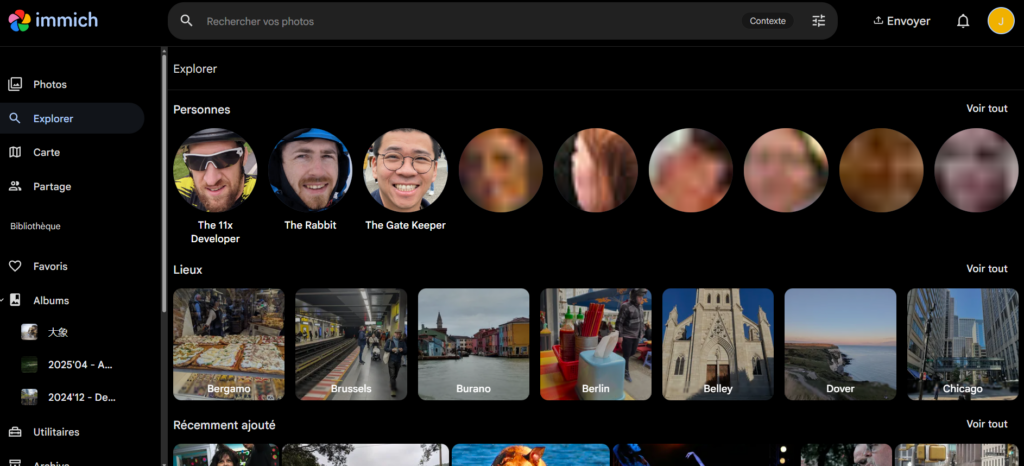Click the Photos sidebar icon

click(14, 84)
